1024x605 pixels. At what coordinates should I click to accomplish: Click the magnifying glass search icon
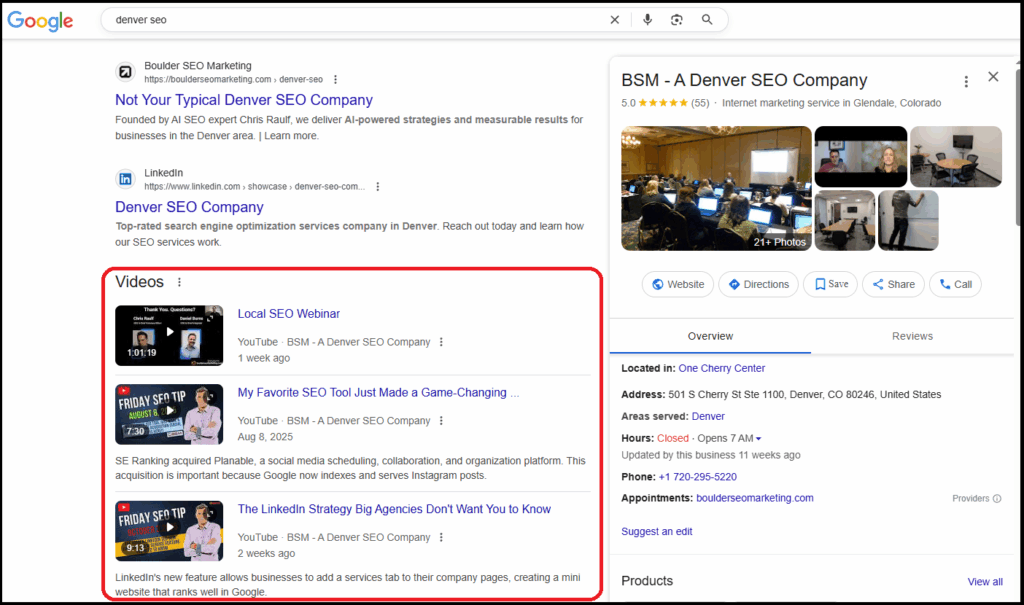tap(707, 20)
